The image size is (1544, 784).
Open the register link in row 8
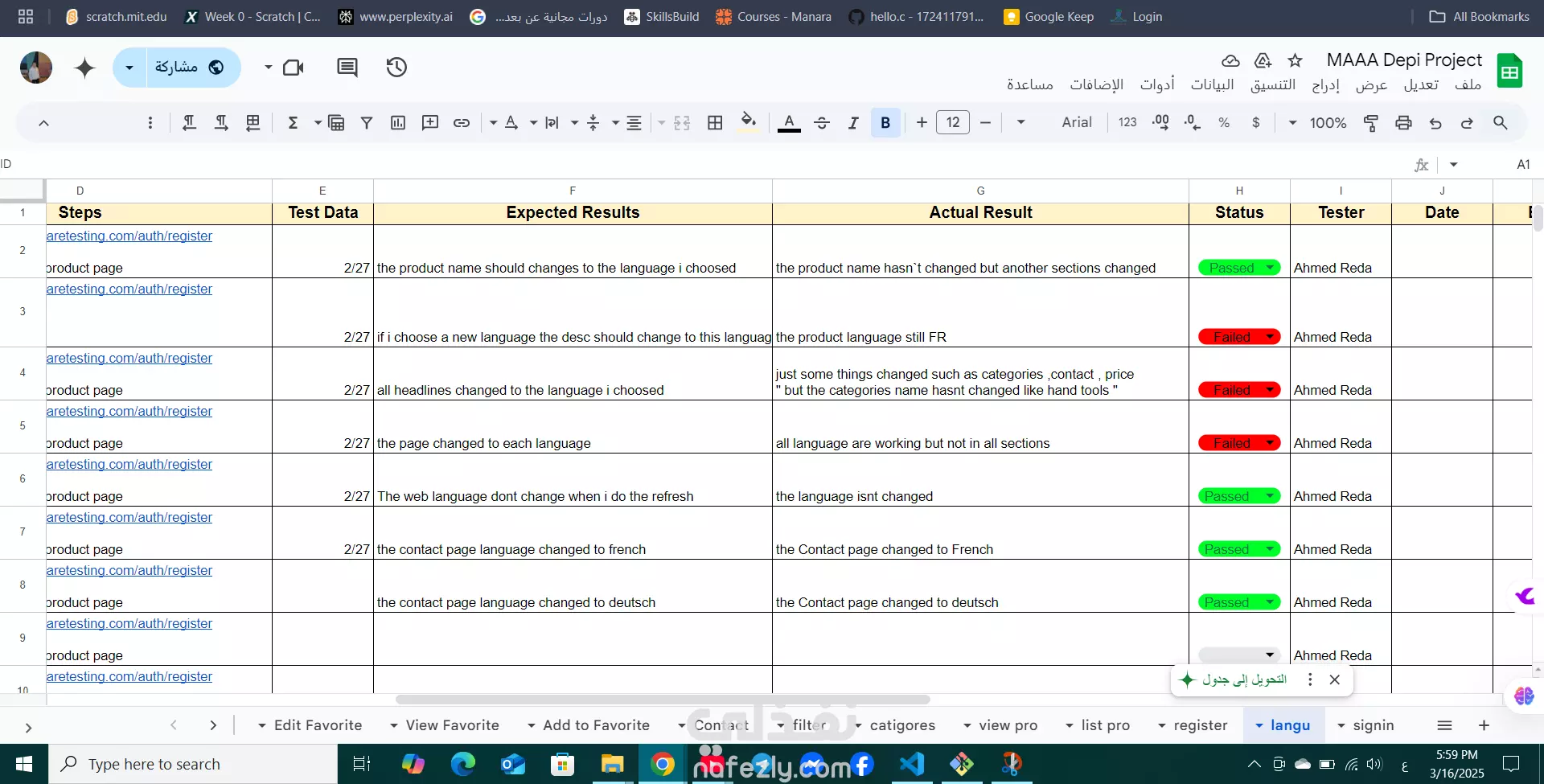129,570
